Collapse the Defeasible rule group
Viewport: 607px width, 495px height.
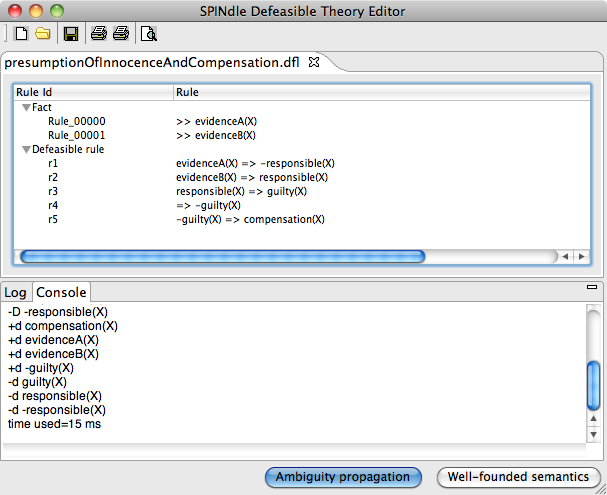coord(26,149)
